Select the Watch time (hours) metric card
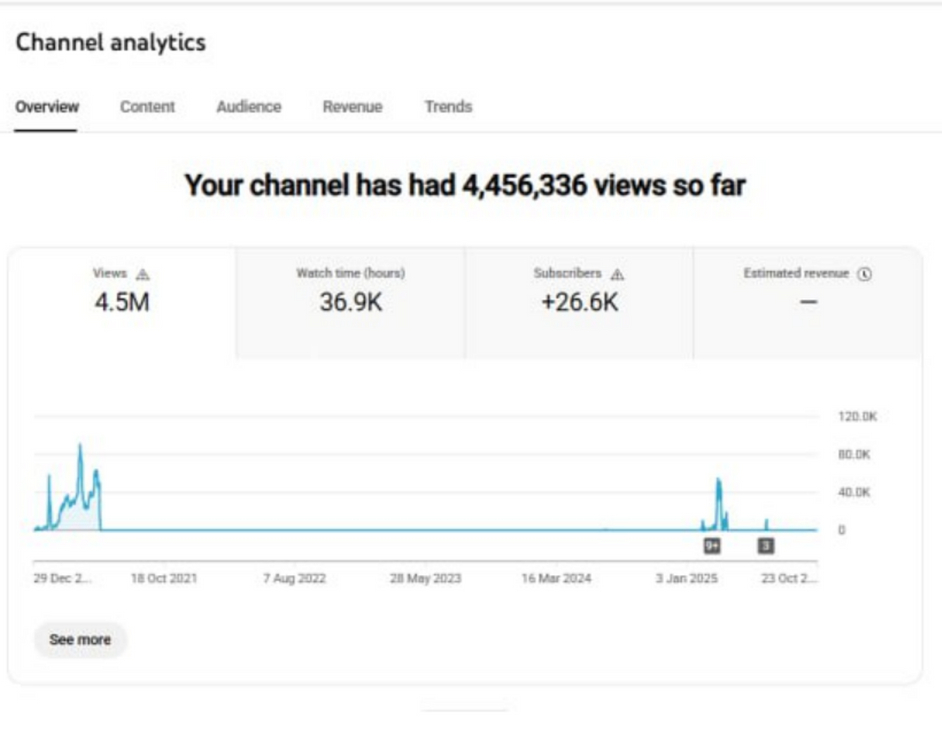 point(350,302)
